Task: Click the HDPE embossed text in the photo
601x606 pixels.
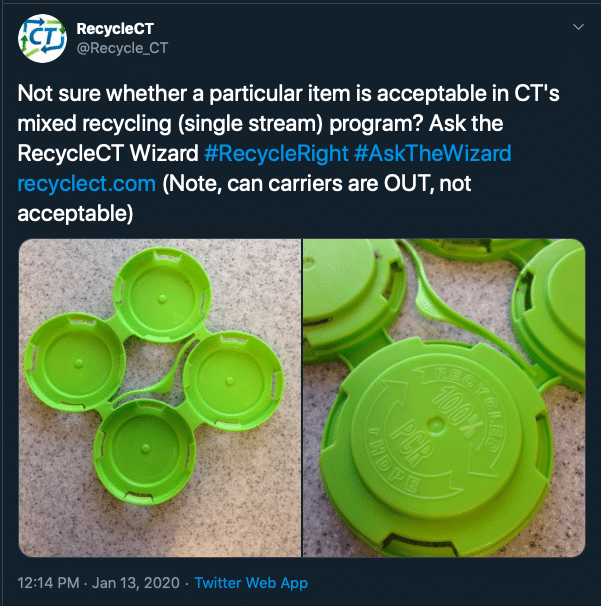Action: click(395, 461)
